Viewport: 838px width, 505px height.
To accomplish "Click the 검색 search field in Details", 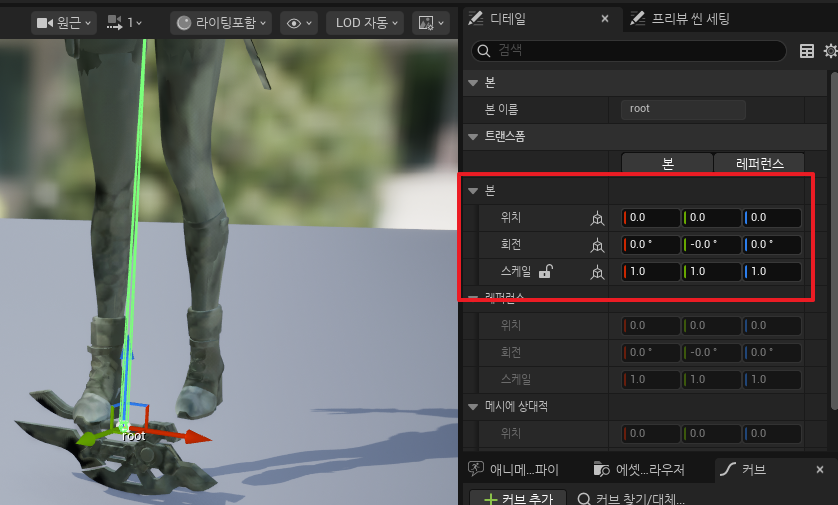I will point(630,51).
